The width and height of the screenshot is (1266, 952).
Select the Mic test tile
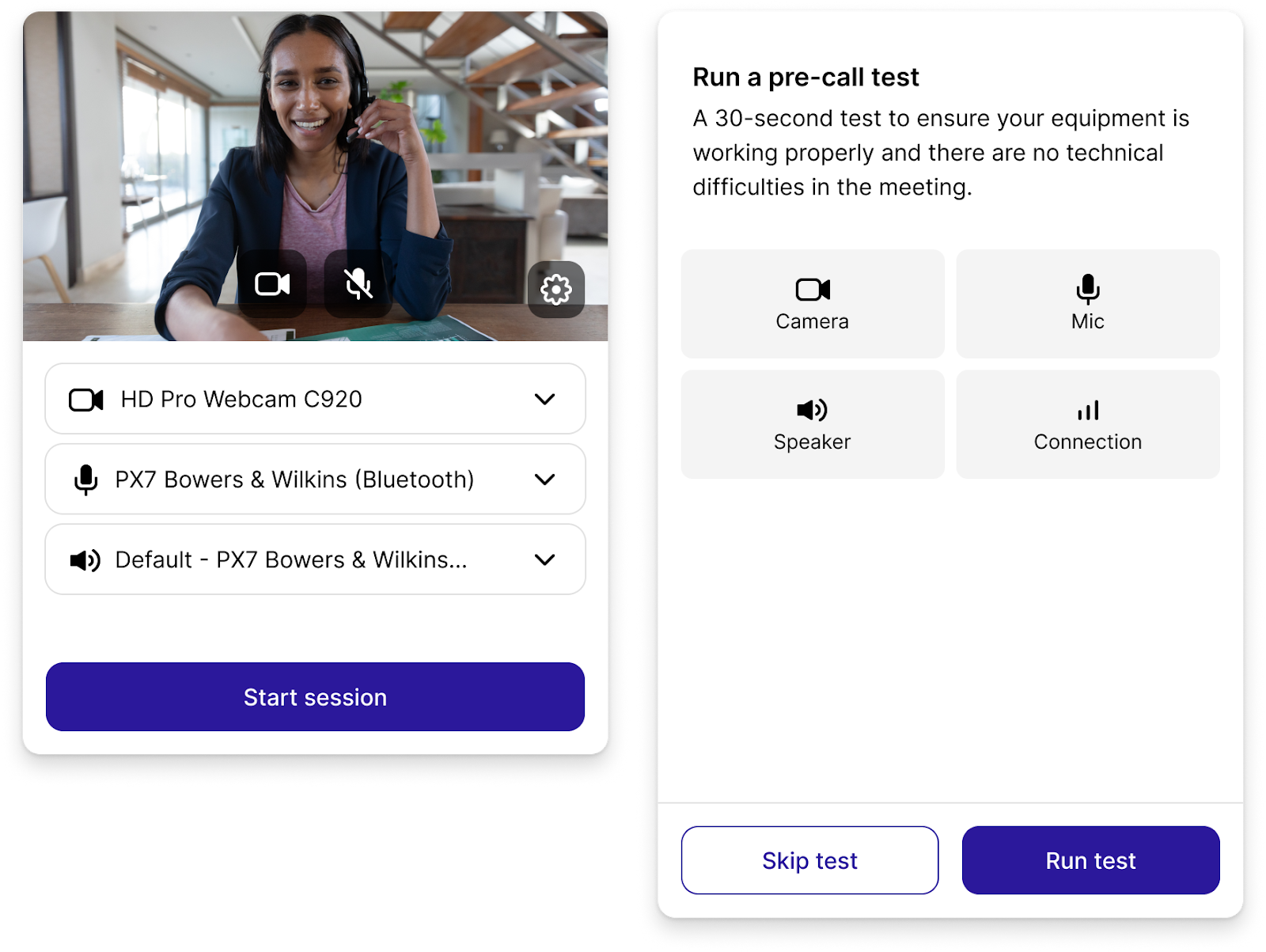point(1088,304)
